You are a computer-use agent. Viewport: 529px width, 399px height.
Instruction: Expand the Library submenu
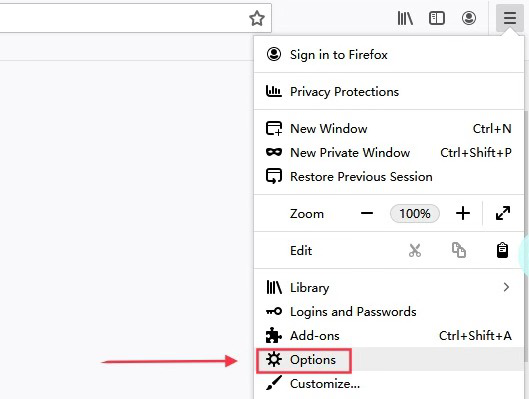[x=389, y=287]
